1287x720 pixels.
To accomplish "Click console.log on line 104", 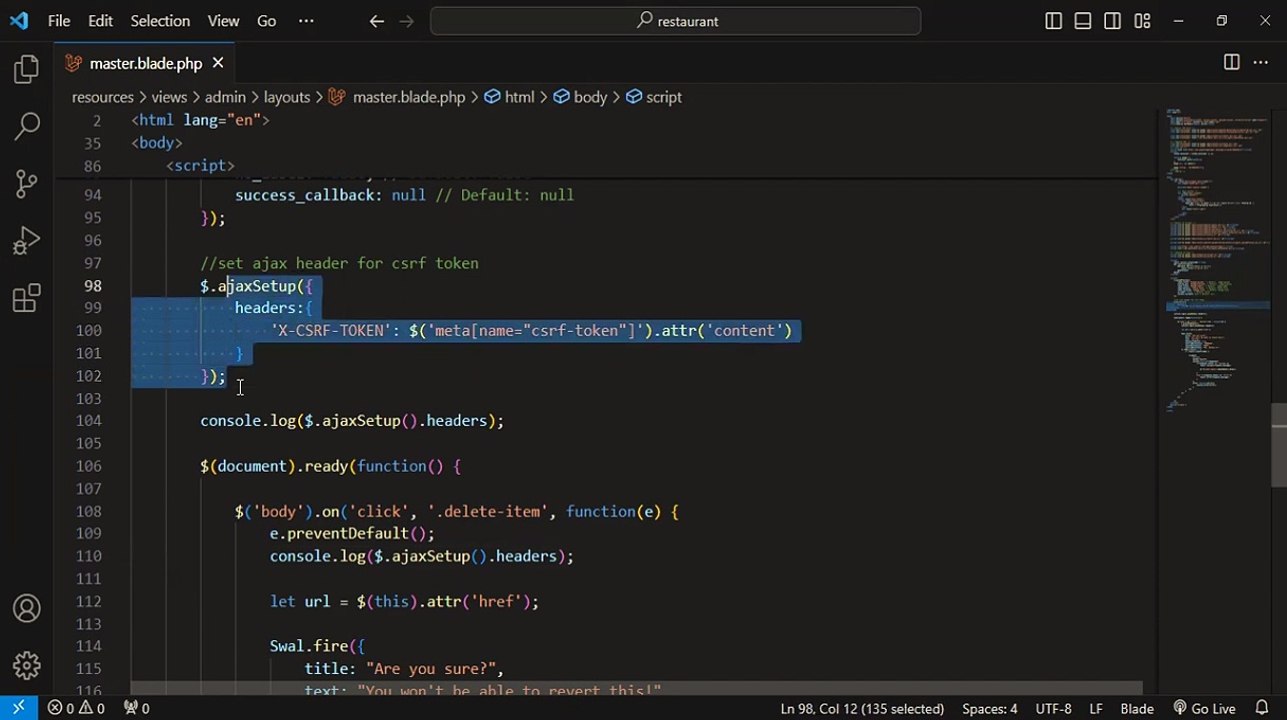I will [248, 421].
